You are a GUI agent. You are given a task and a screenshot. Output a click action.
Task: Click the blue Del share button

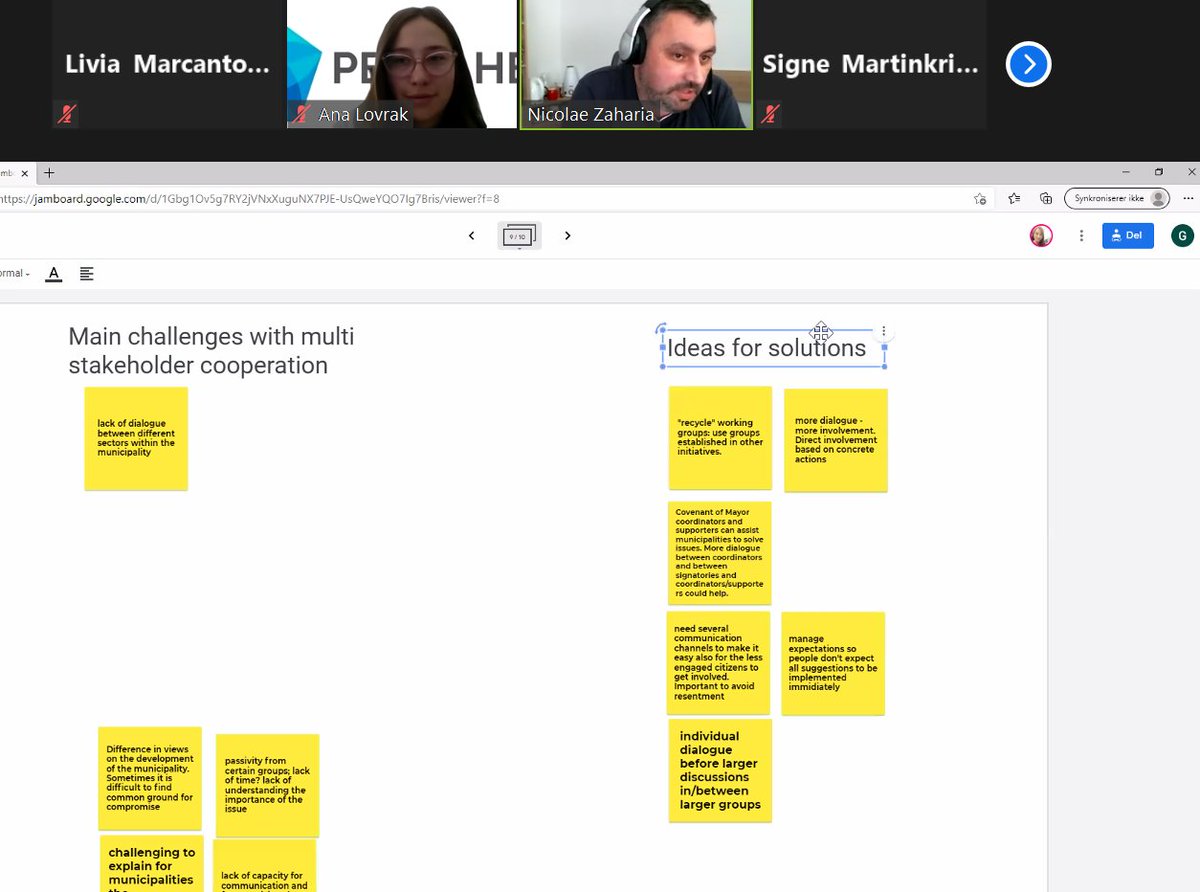pyautogui.click(x=1128, y=236)
